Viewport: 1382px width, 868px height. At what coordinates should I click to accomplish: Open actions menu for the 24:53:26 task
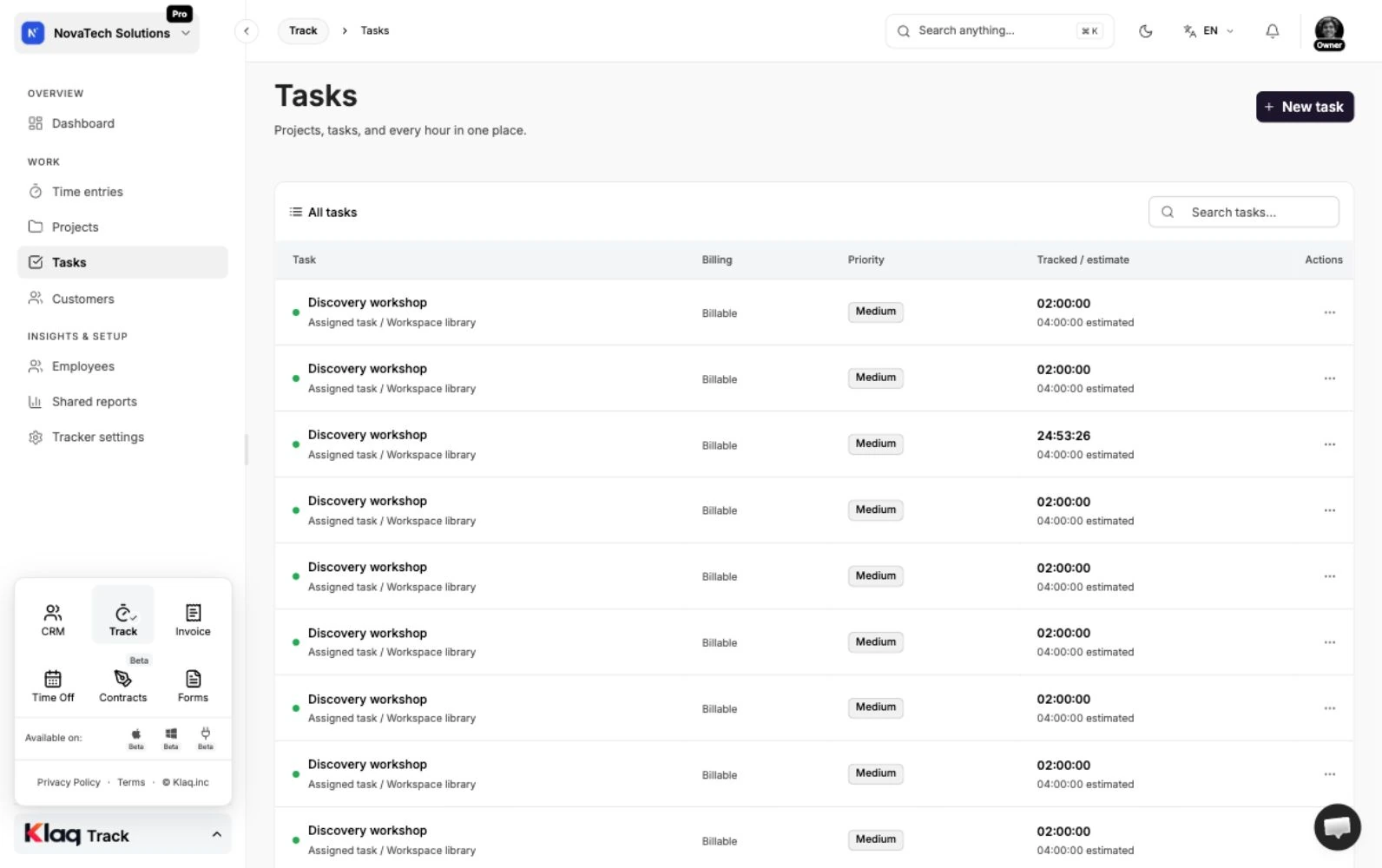[1329, 444]
